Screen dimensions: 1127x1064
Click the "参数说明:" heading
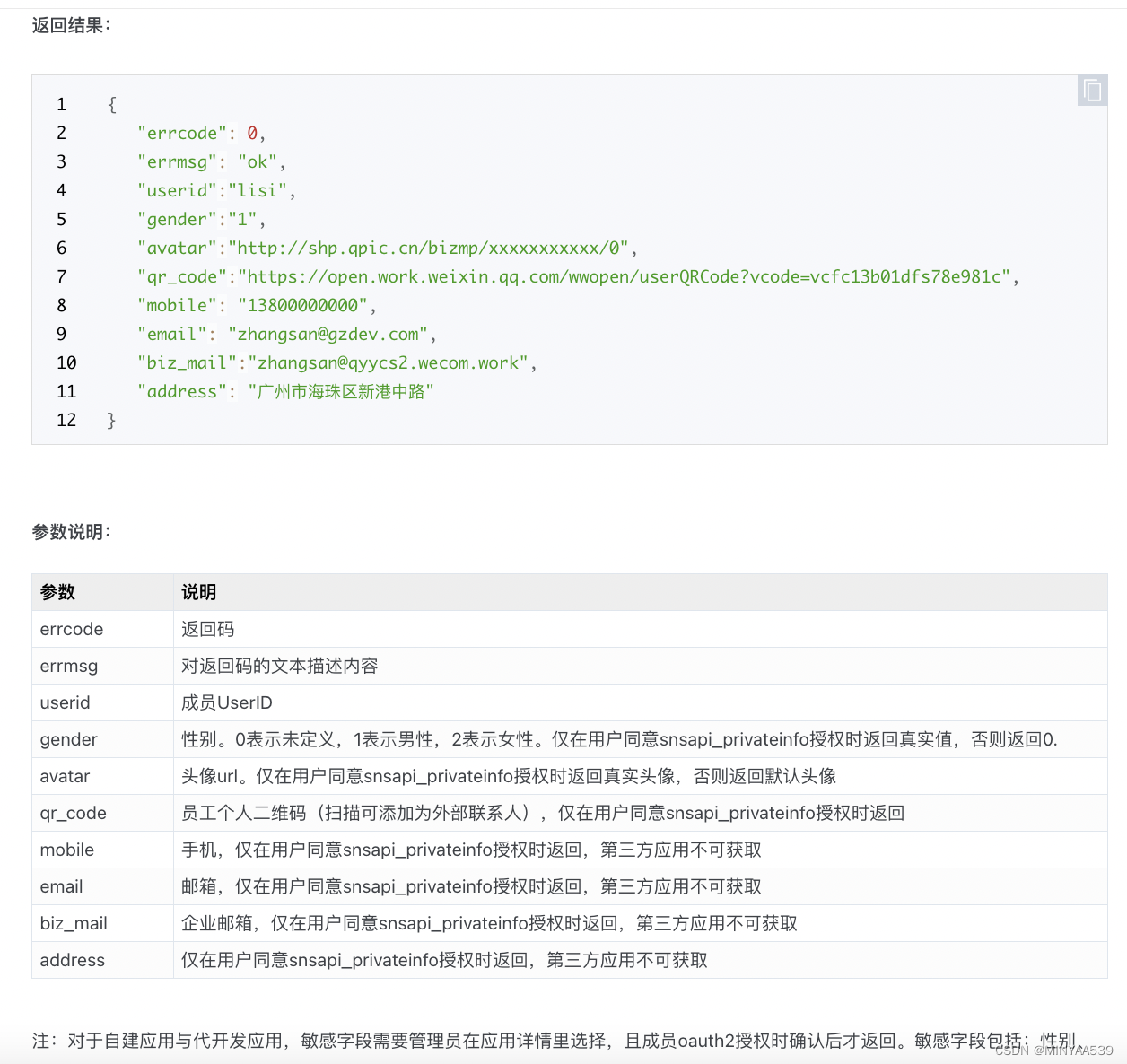(x=72, y=532)
